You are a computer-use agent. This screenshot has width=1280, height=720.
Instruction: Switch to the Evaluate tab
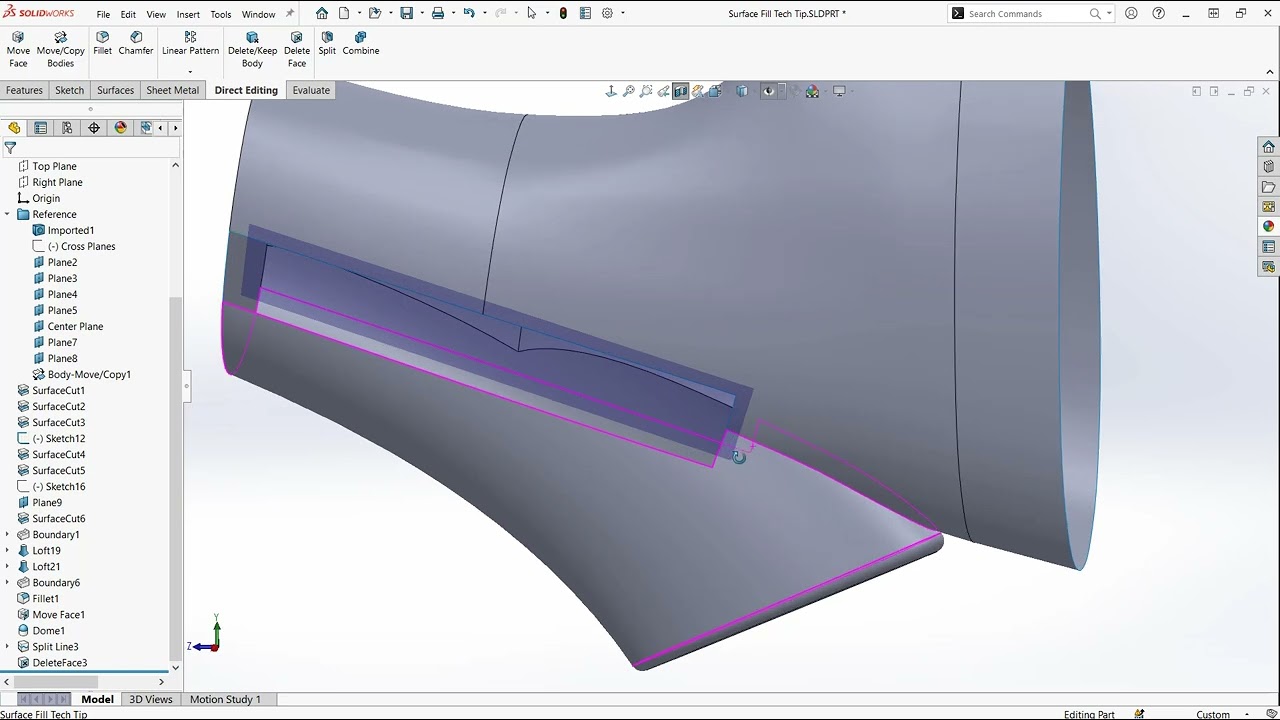[311, 90]
